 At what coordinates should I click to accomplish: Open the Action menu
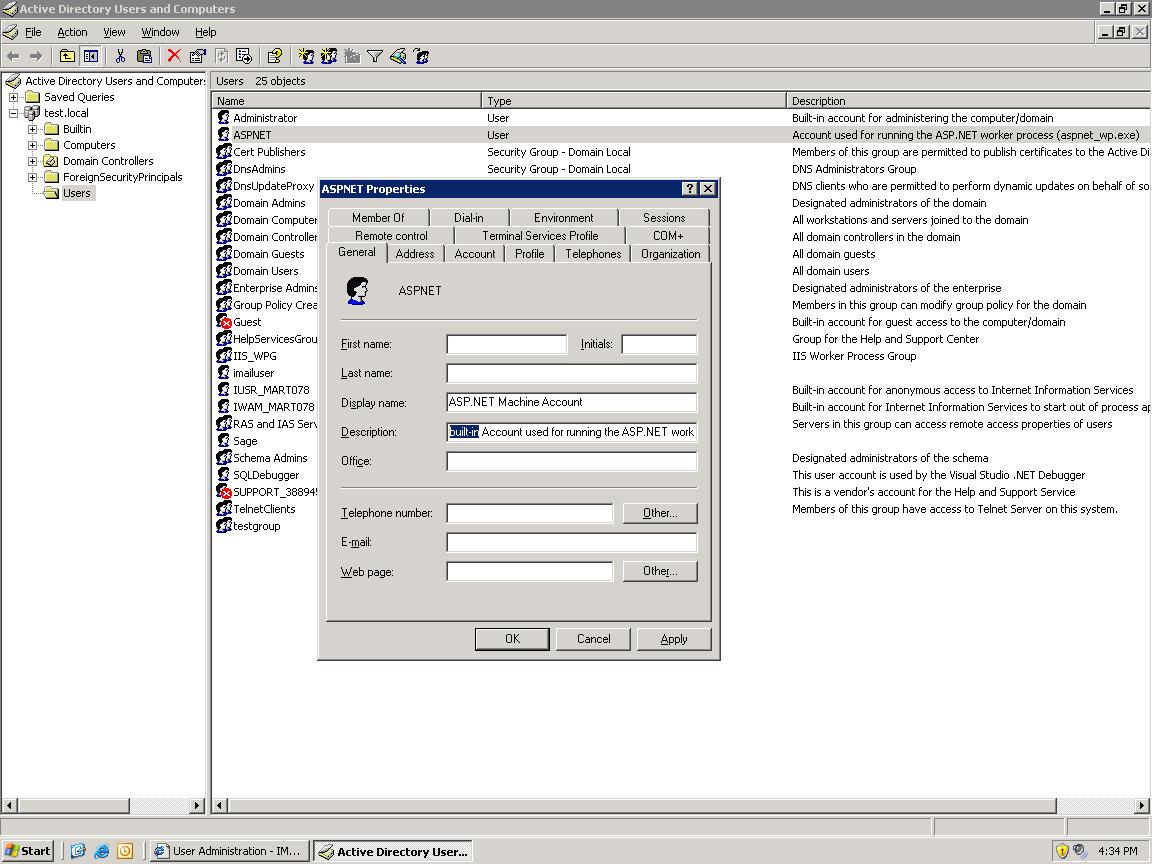coord(72,32)
